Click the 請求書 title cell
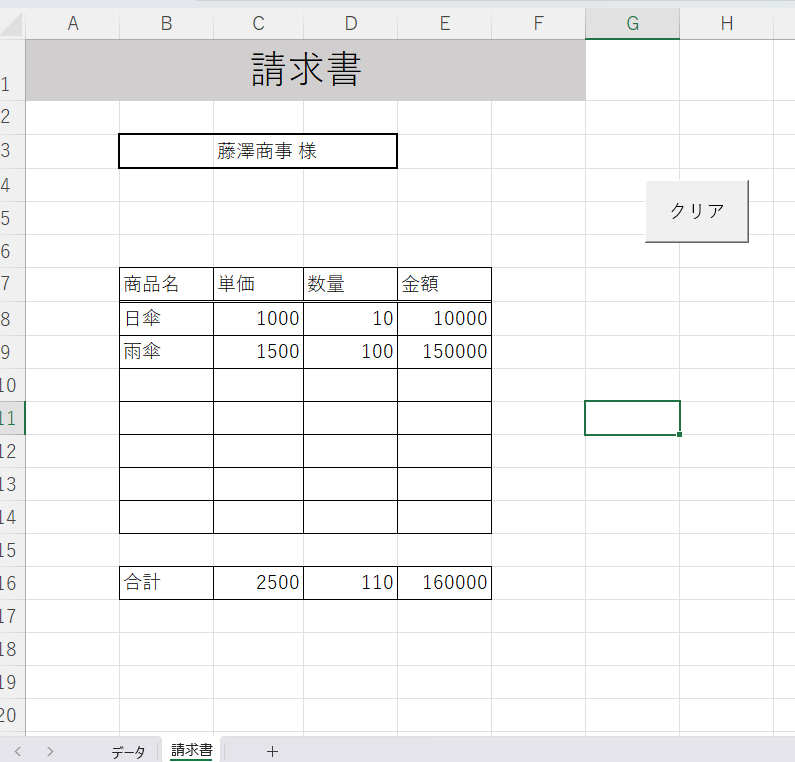795x762 pixels. pyautogui.click(x=305, y=70)
